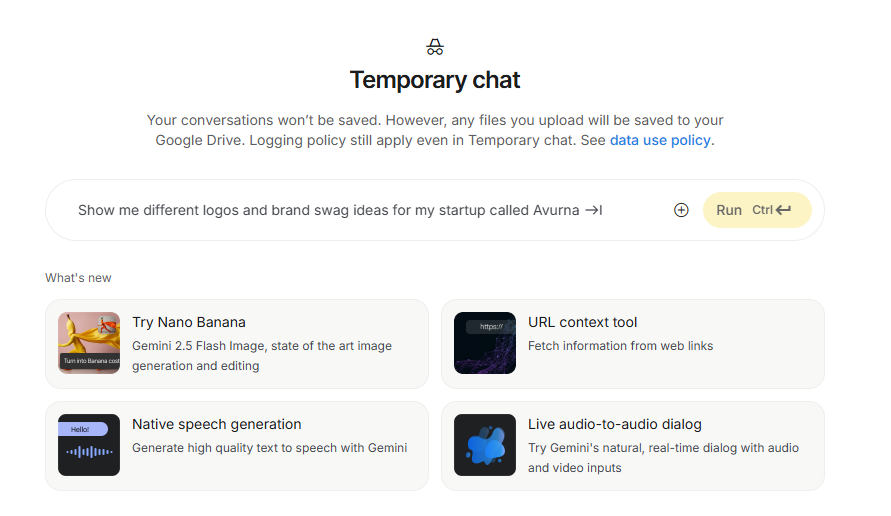Open the Nano Banana thumbnail image
891x516 pixels.
89,343
